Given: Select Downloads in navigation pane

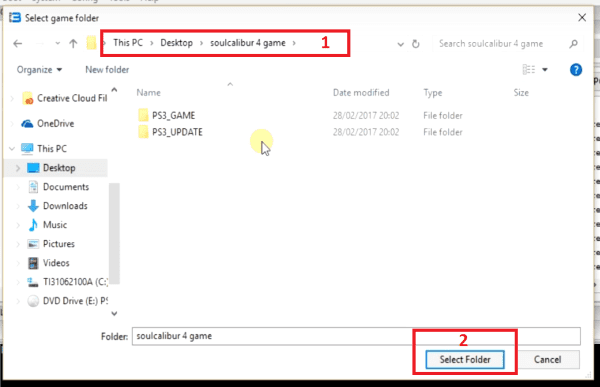Looking at the screenshot, I should point(65,206).
